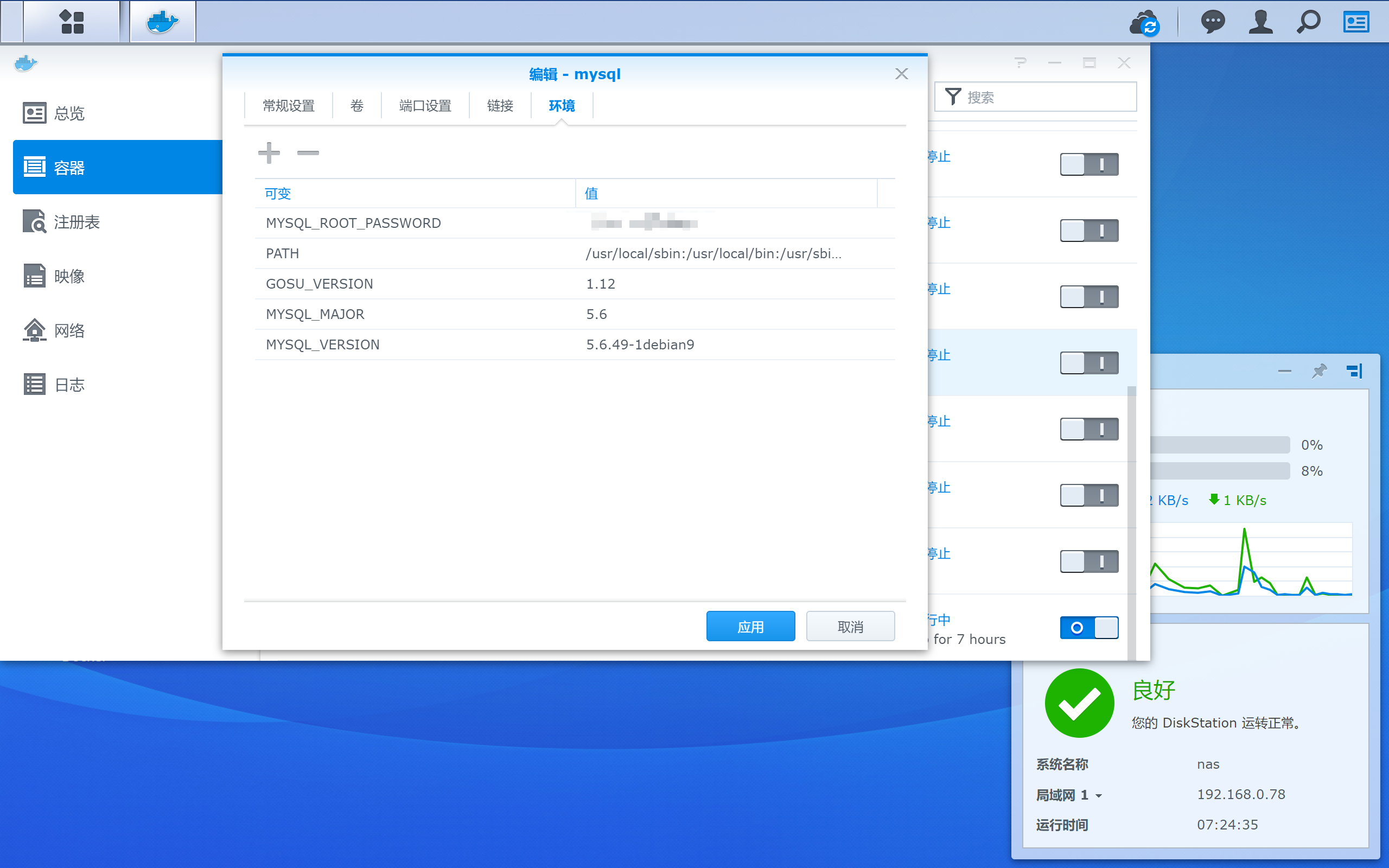Click the blue Apply button
The width and height of the screenshot is (1389, 868).
[750, 626]
